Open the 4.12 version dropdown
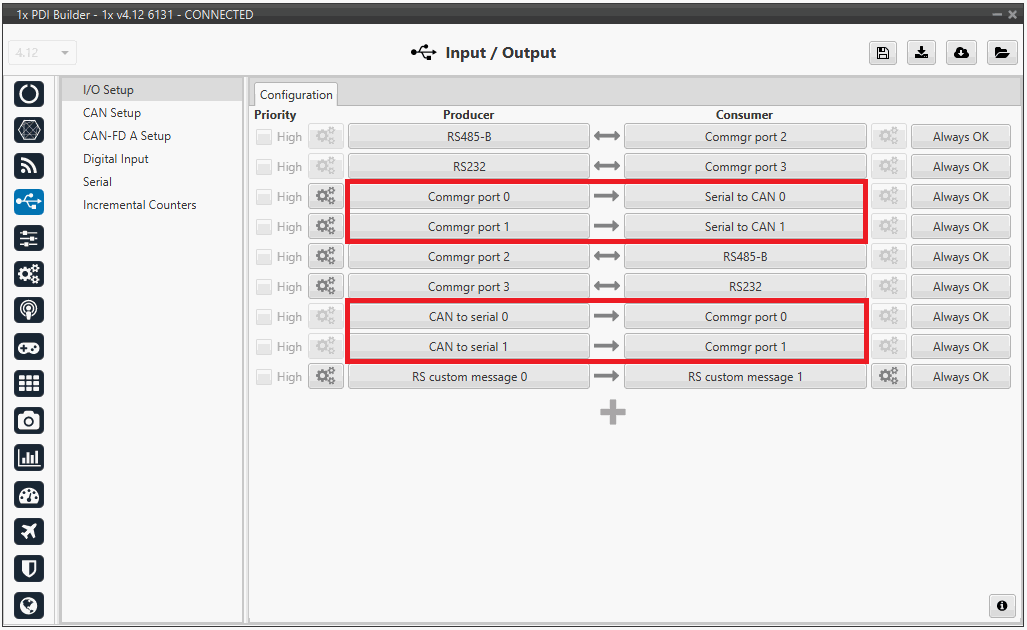This screenshot has width=1027, height=630. [42, 53]
